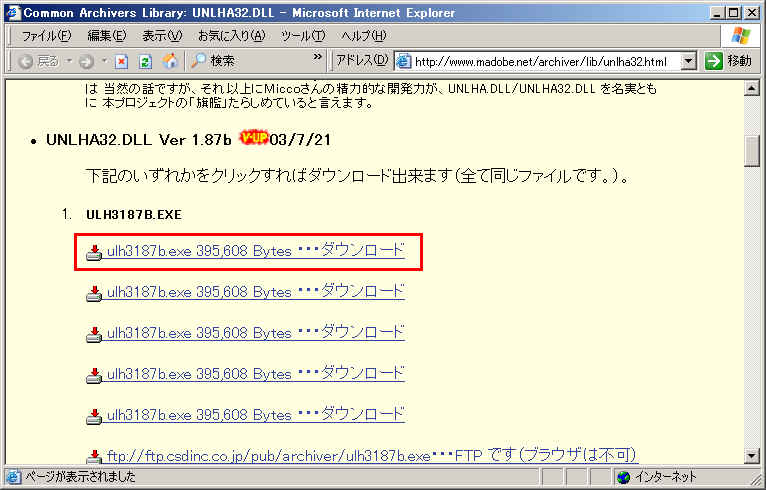
Task: Click the ftp.csdinc.co.jp FTP download link
Action: [x=372, y=455]
